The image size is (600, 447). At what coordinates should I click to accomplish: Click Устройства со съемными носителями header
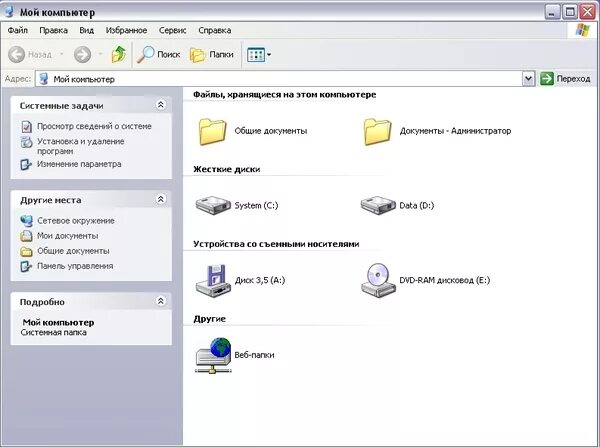pyautogui.click(x=276, y=244)
